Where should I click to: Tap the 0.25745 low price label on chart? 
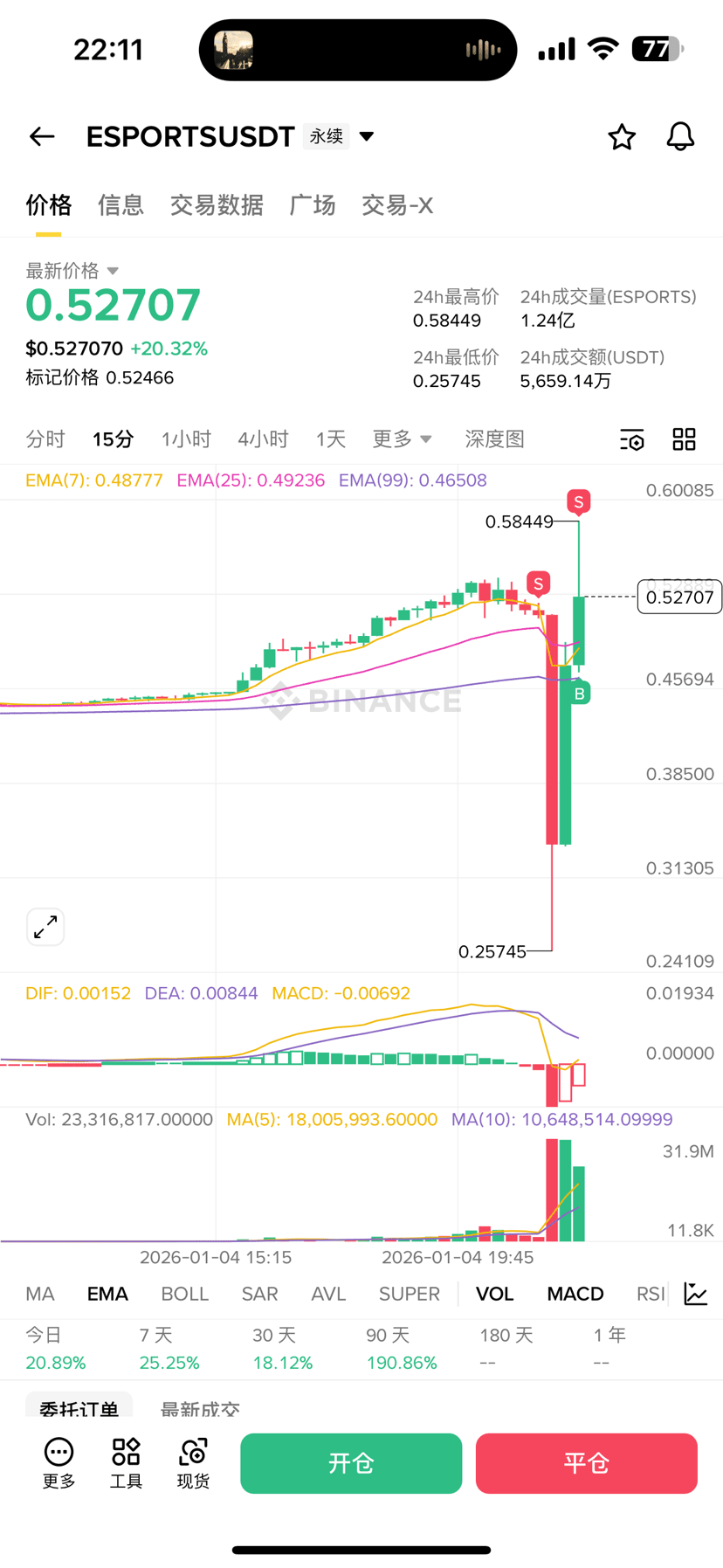(x=492, y=951)
